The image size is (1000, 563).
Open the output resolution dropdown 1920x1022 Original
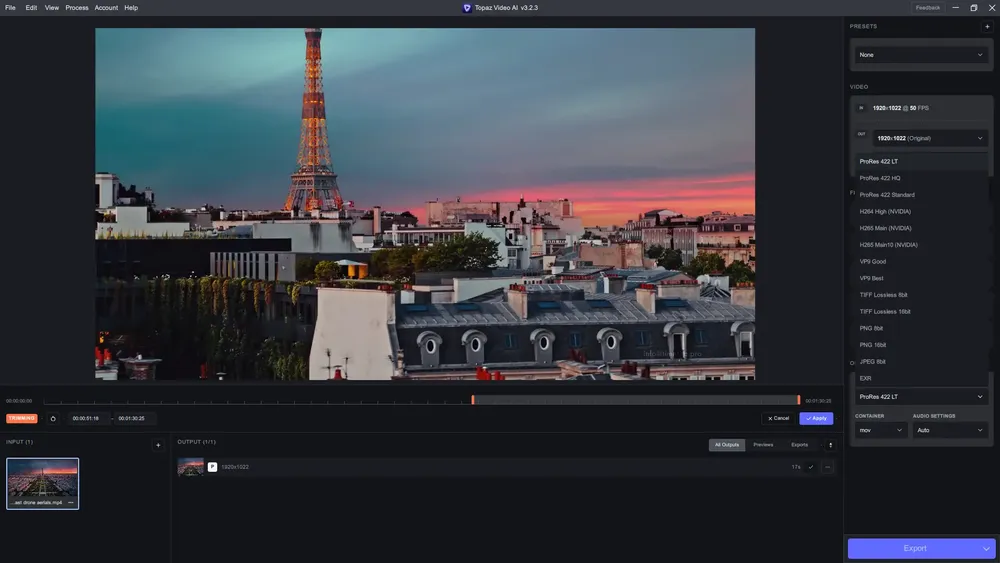pos(929,138)
